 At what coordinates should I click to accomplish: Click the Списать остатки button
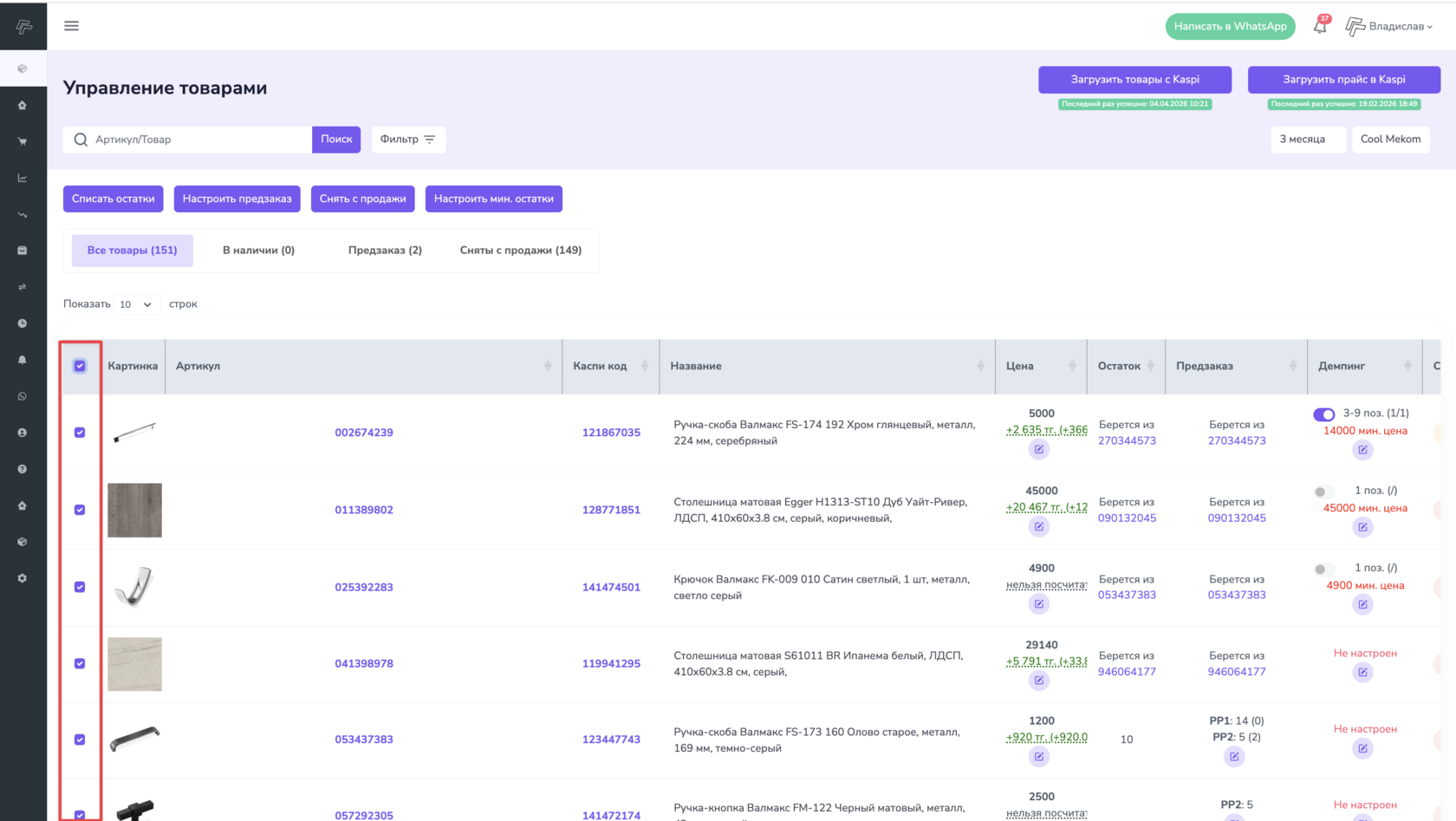pyautogui.click(x=113, y=199)
